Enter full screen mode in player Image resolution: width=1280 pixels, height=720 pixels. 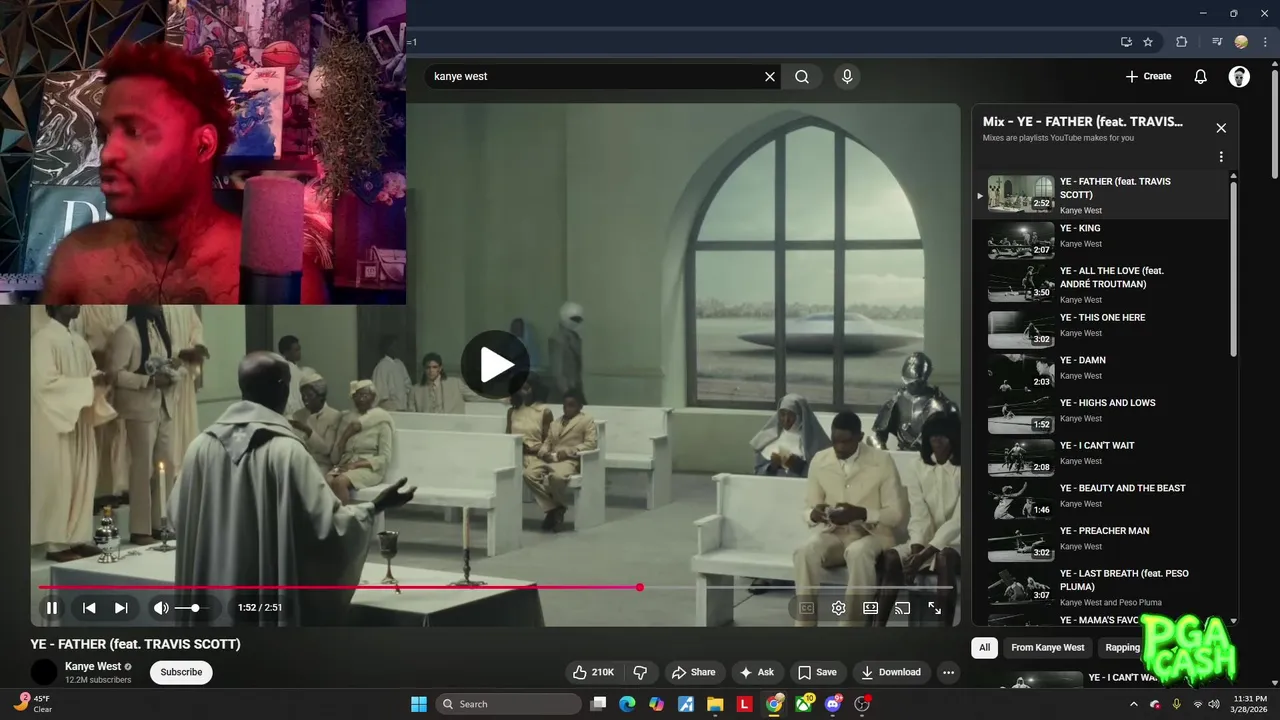point(934,608)
